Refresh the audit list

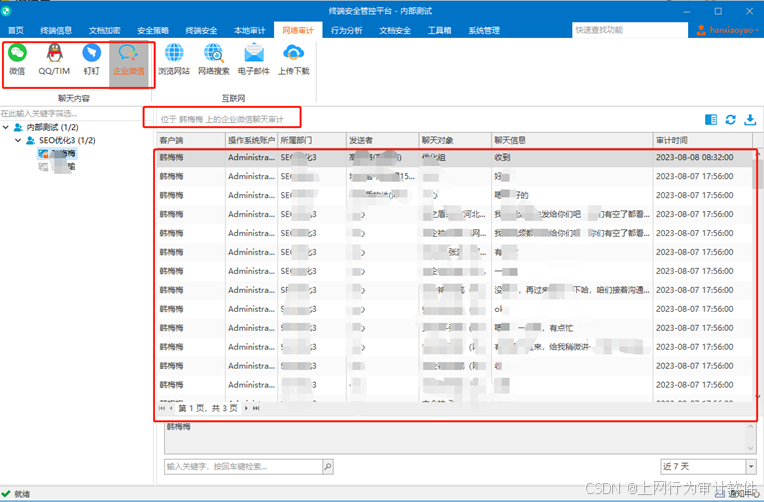pyautogui.click(x=730, y=119)
